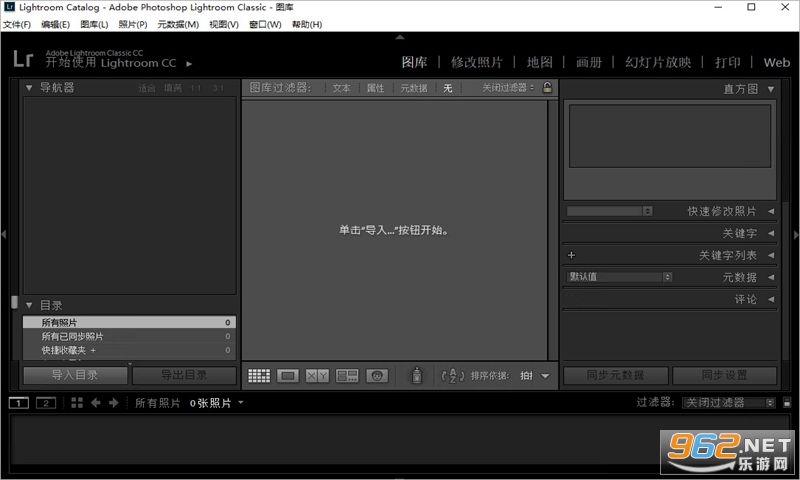Image resolution: width=800 pixels, height=480 pixels.
Task: Click the filter lock icon
Action: tap(547, 87)
